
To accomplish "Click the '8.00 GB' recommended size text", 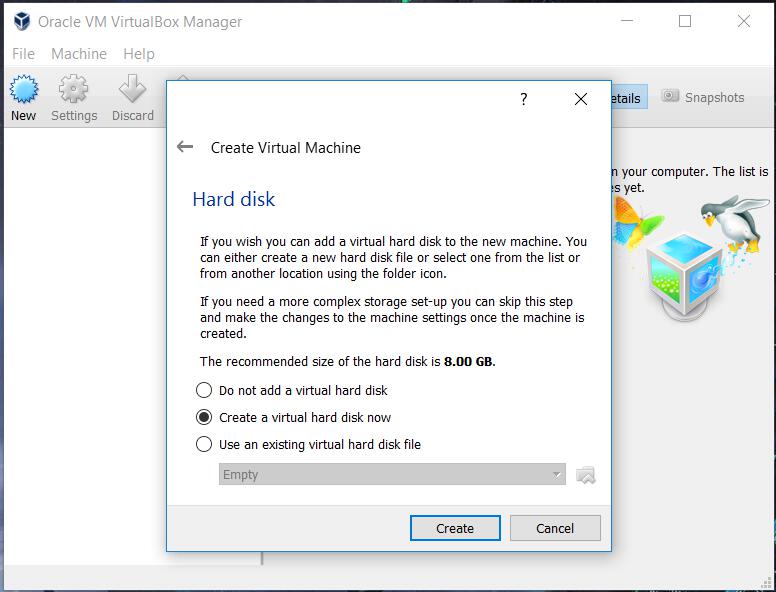I will 468,361.
